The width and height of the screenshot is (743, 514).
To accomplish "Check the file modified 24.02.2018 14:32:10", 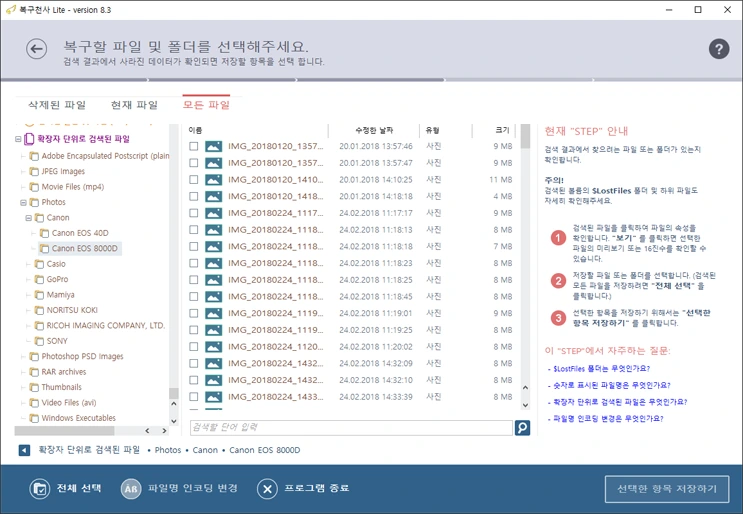I will 194,380.
